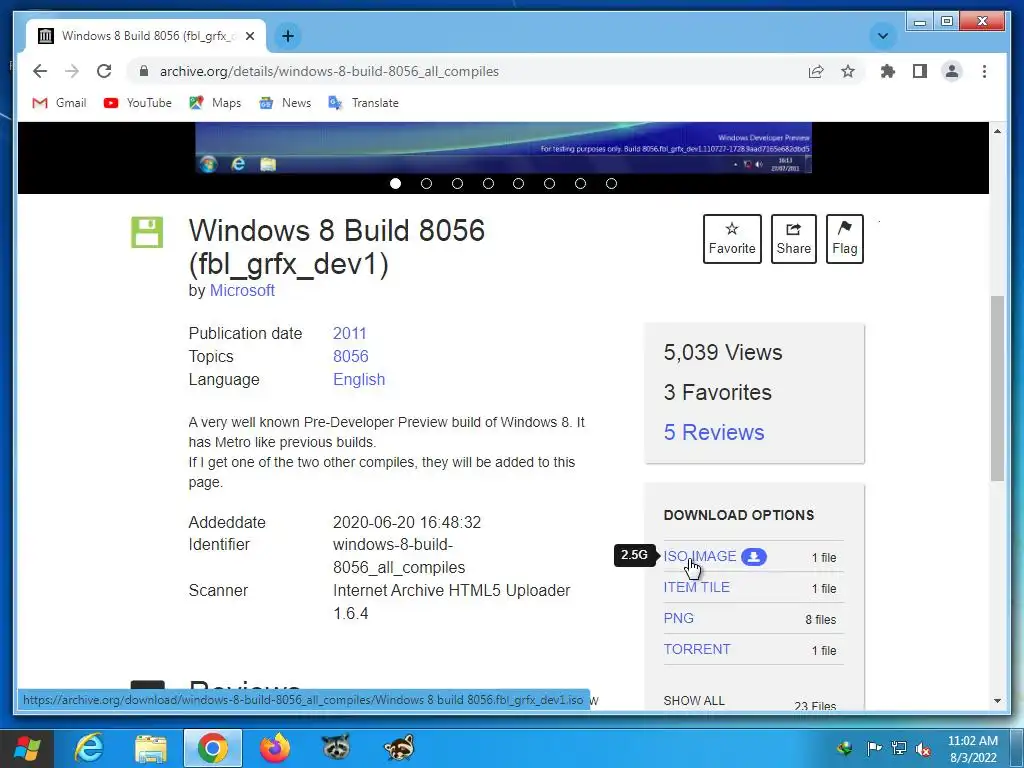Click SHOW ALL download files

[694, 701]
